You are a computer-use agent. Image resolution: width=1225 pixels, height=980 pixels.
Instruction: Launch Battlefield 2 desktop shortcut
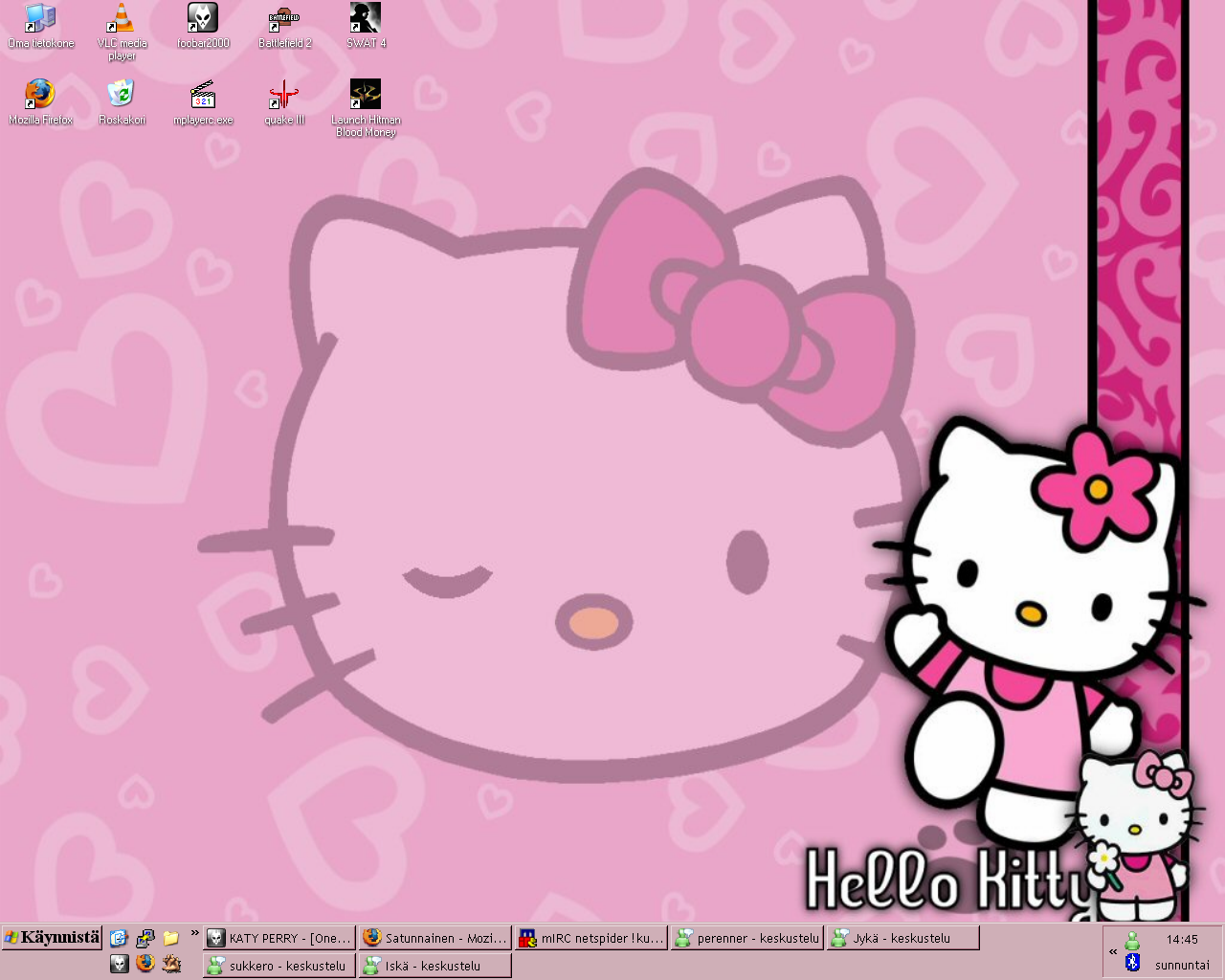click(x=284, y=26)
